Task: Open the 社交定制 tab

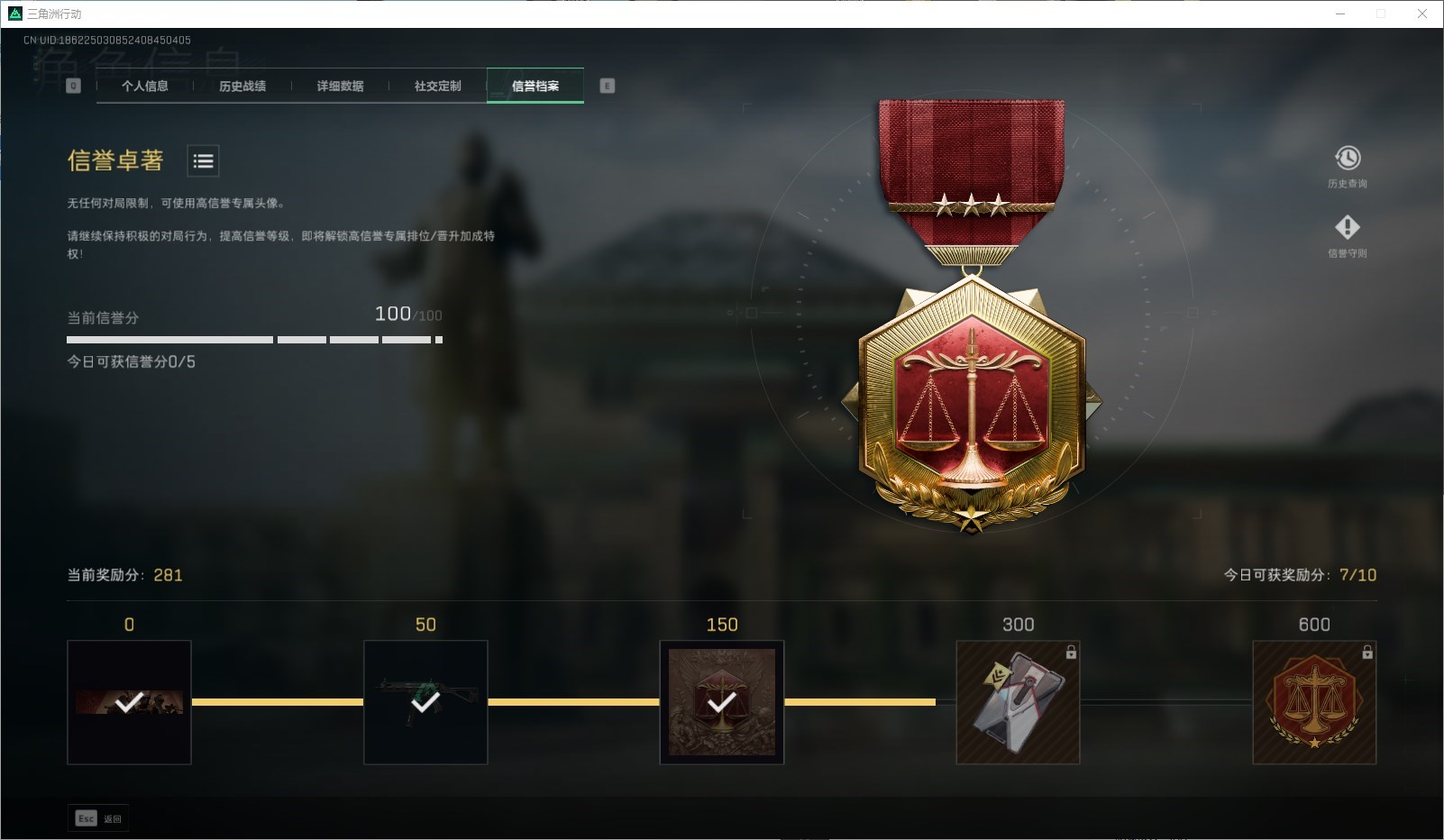Action: tap(437, 86)
